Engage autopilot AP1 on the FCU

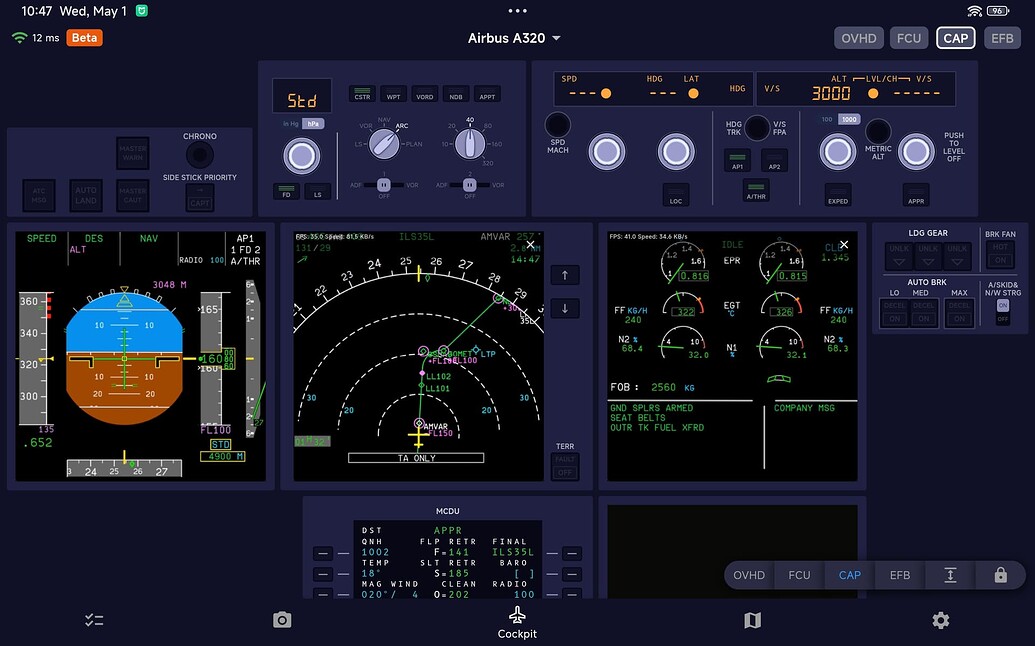pos(737,160)
